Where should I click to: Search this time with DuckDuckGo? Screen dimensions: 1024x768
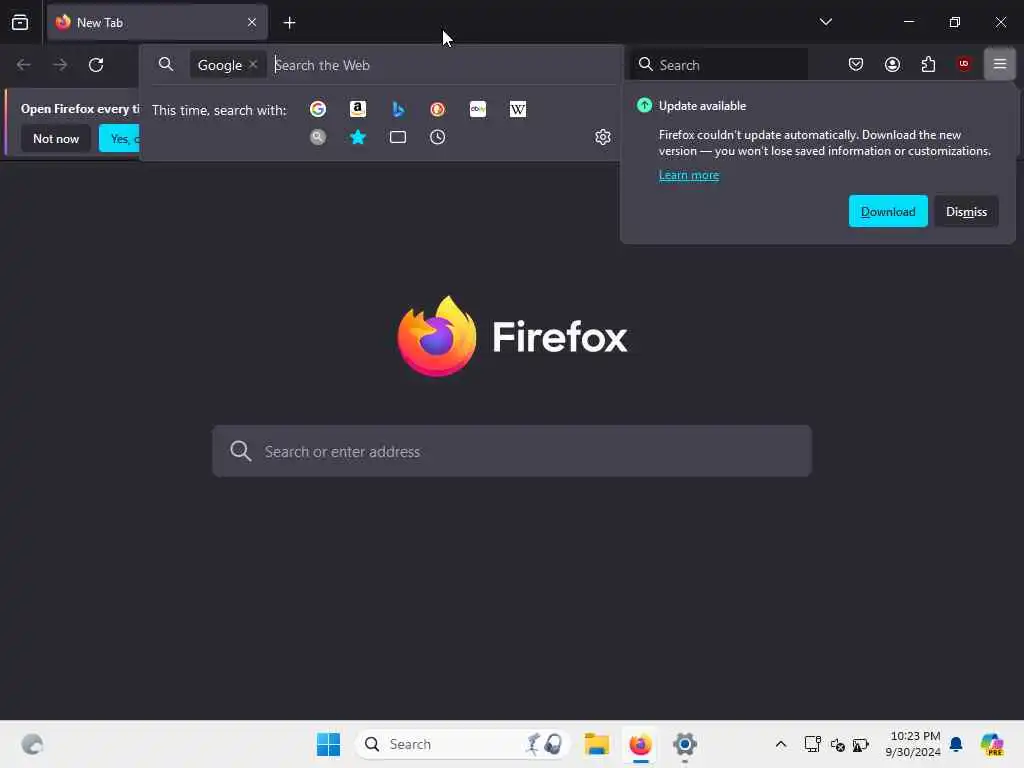click(x=438, y=109)
